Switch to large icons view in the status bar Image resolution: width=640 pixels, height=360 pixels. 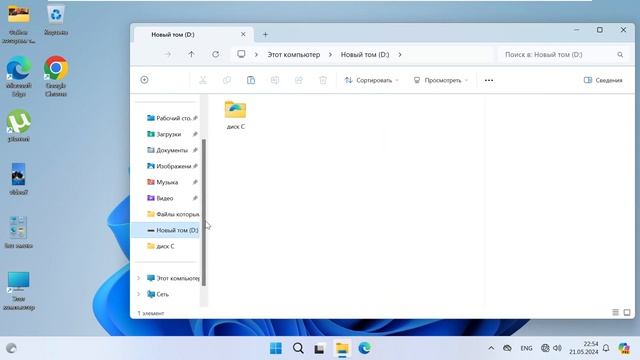(627, 313)
